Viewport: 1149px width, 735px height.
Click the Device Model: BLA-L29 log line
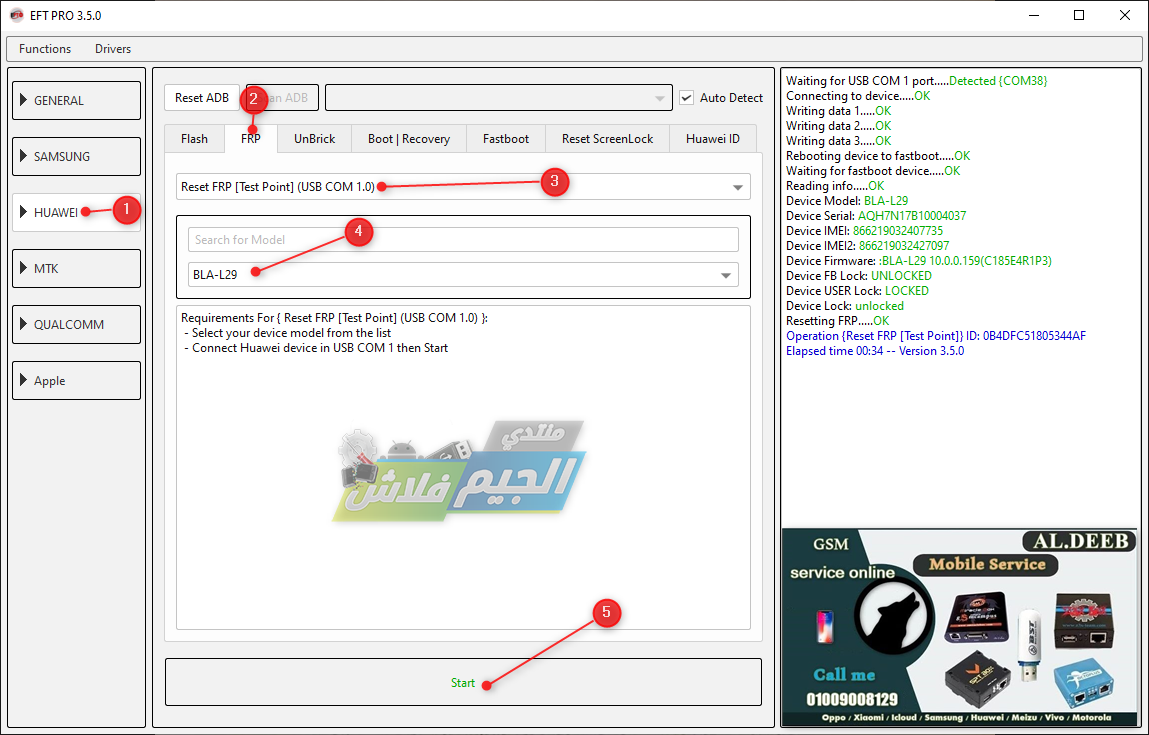point(847,201)
